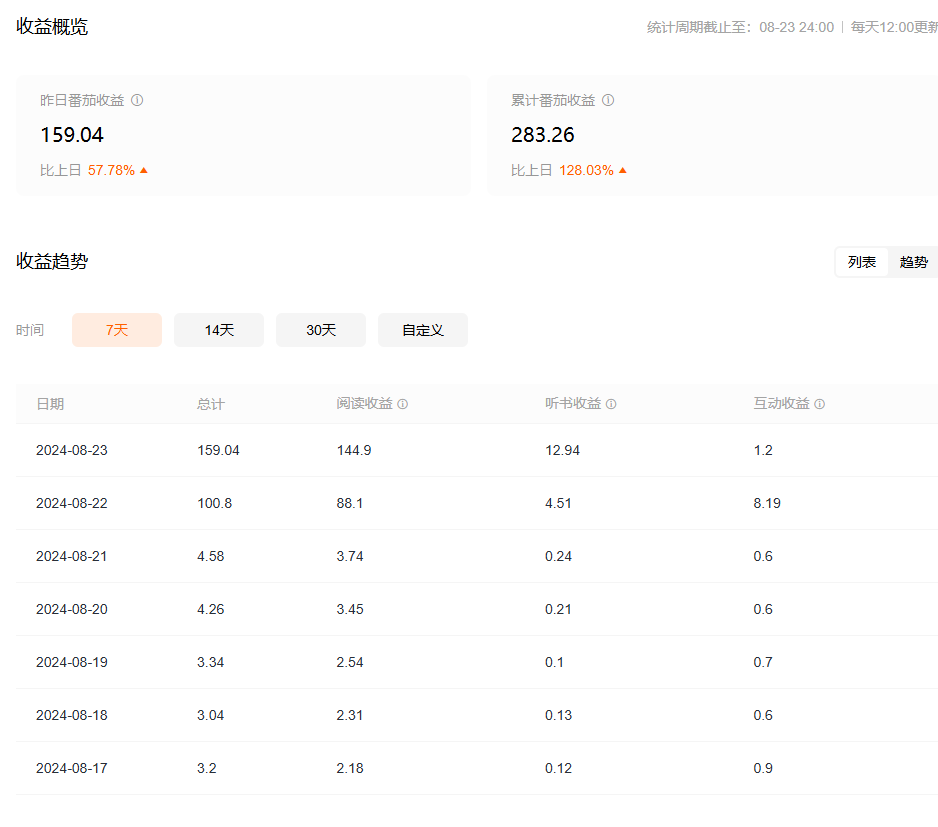Select the 7天 time range
The height and width of the screenshot is (827, 938).
click(x=117, y=330)
